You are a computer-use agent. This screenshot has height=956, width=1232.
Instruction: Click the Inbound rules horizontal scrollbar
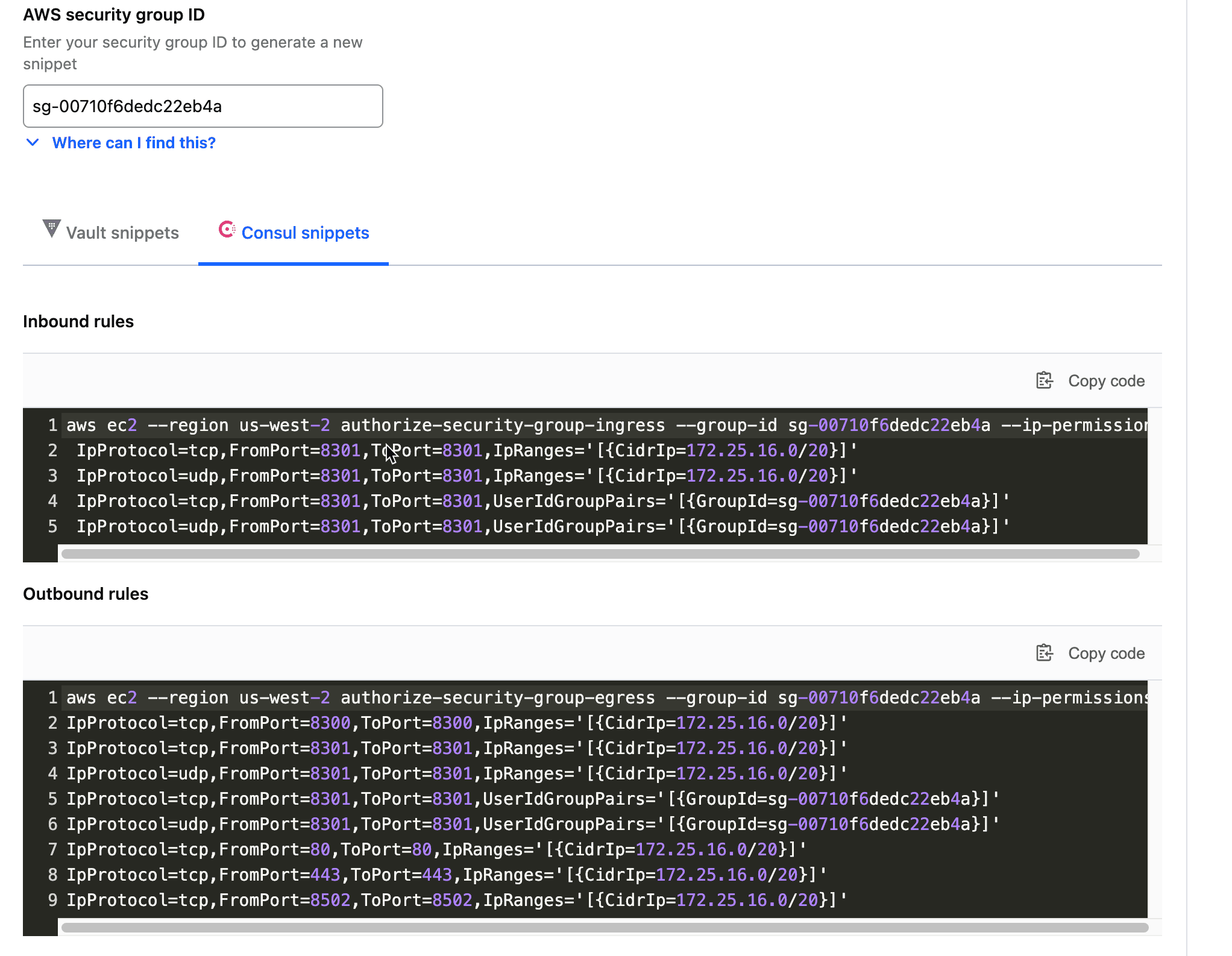pyautogui.click(x=600, y=554)
